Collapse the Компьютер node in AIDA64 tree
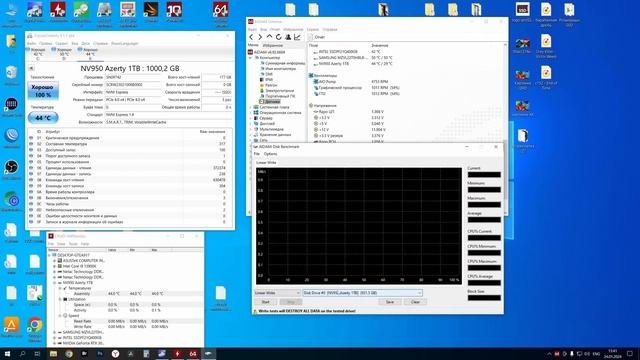This screenshot has height=360, width=640. pos(251,58)
